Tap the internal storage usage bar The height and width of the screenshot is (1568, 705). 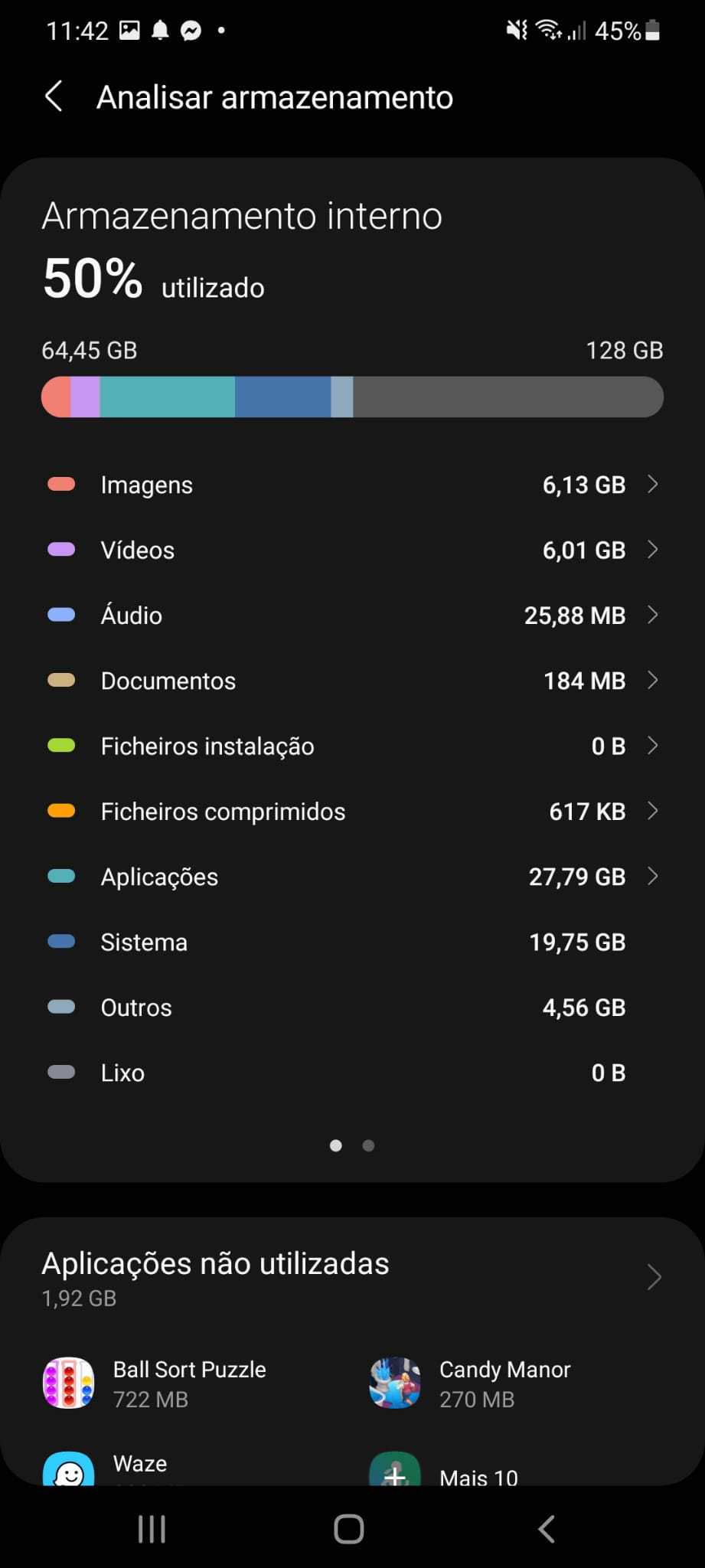[351, 397]
